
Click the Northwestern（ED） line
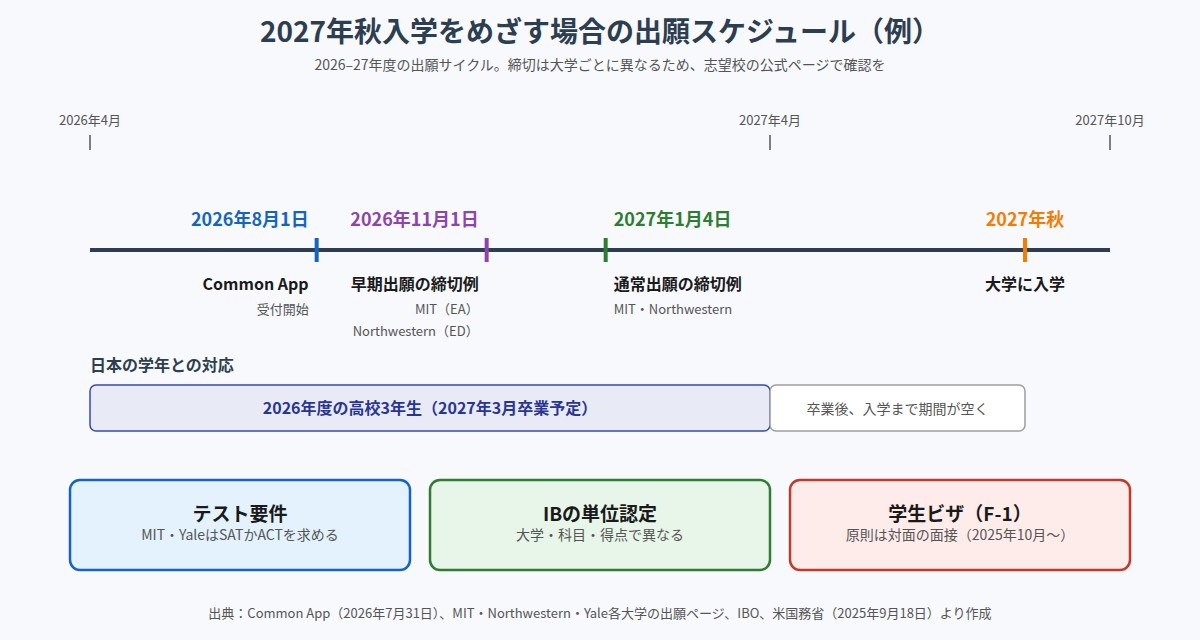[412, 331]
